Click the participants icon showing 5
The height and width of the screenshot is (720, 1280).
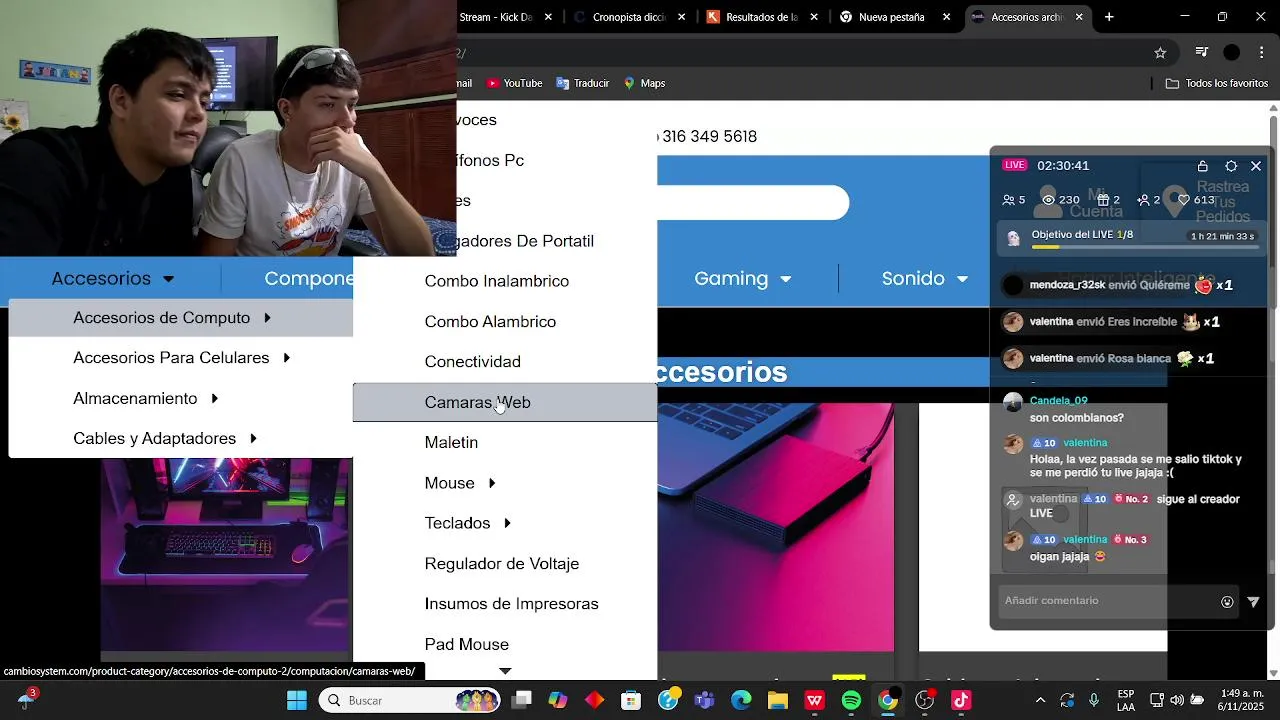pyautogui.click(x=1008, y=200)
